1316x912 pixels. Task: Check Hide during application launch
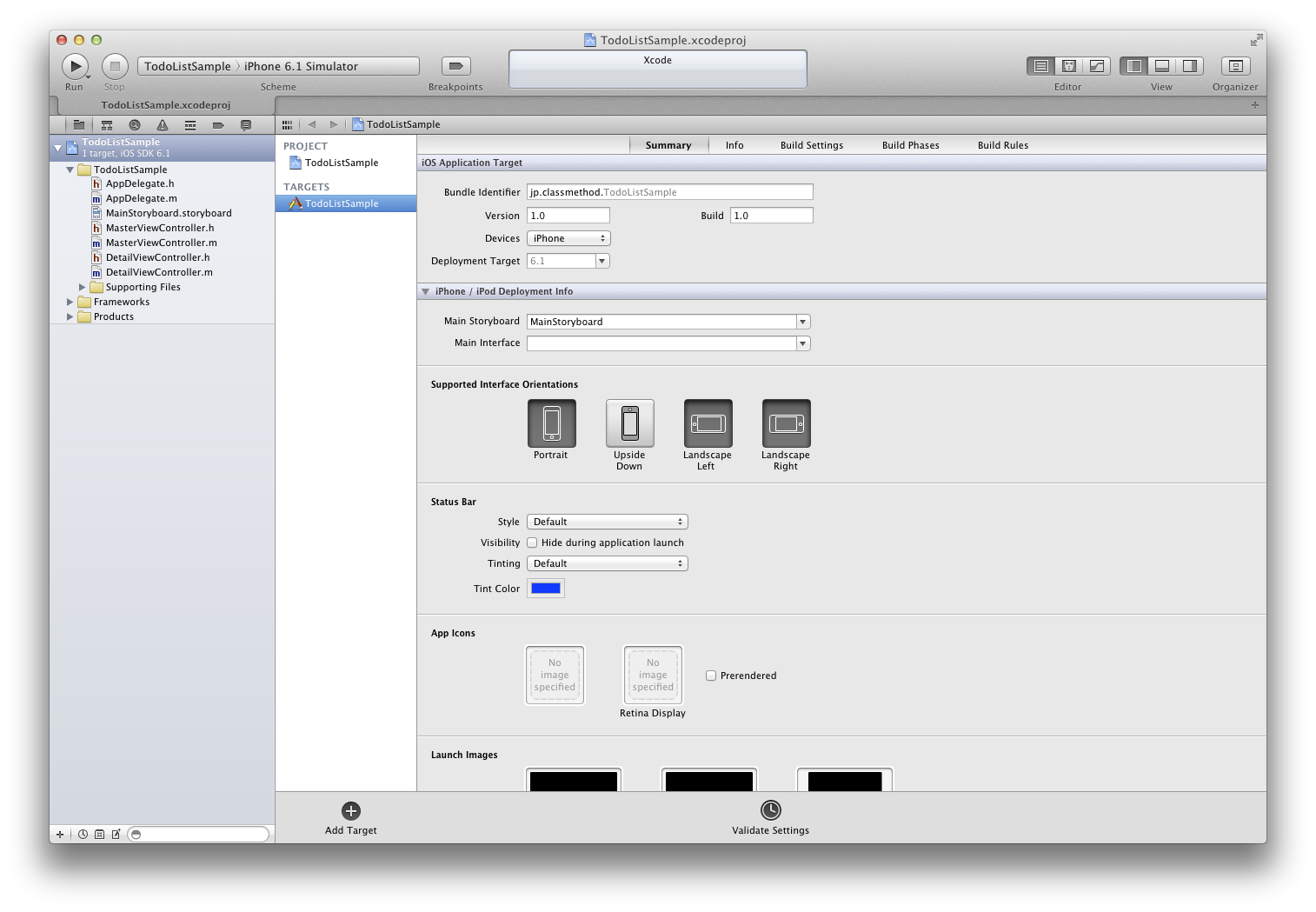(532, 543)
